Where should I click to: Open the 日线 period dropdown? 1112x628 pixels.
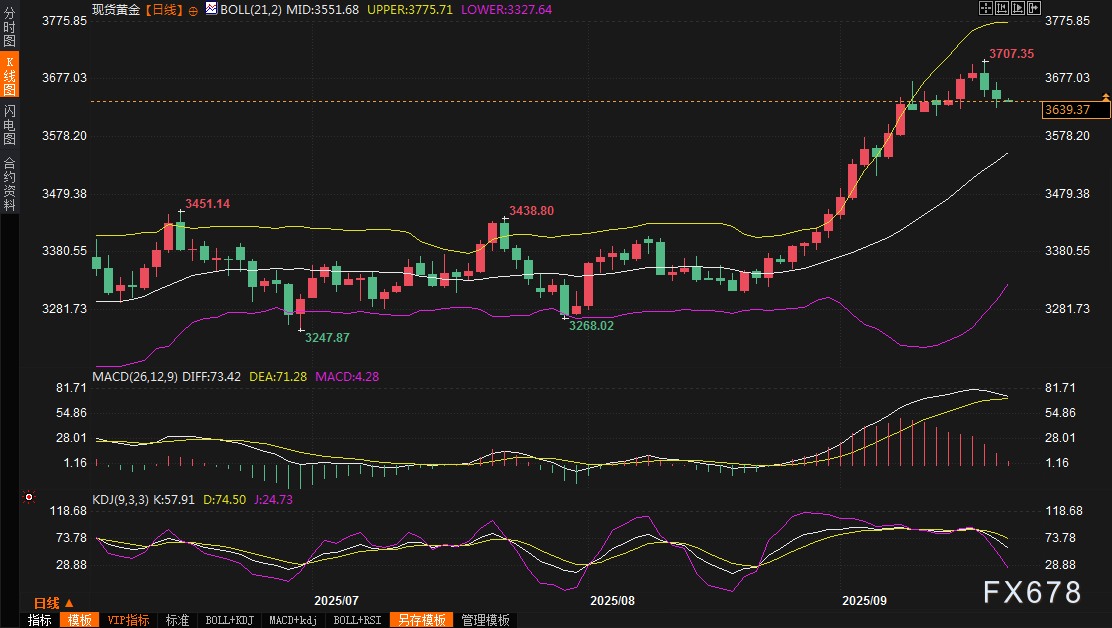54,602
